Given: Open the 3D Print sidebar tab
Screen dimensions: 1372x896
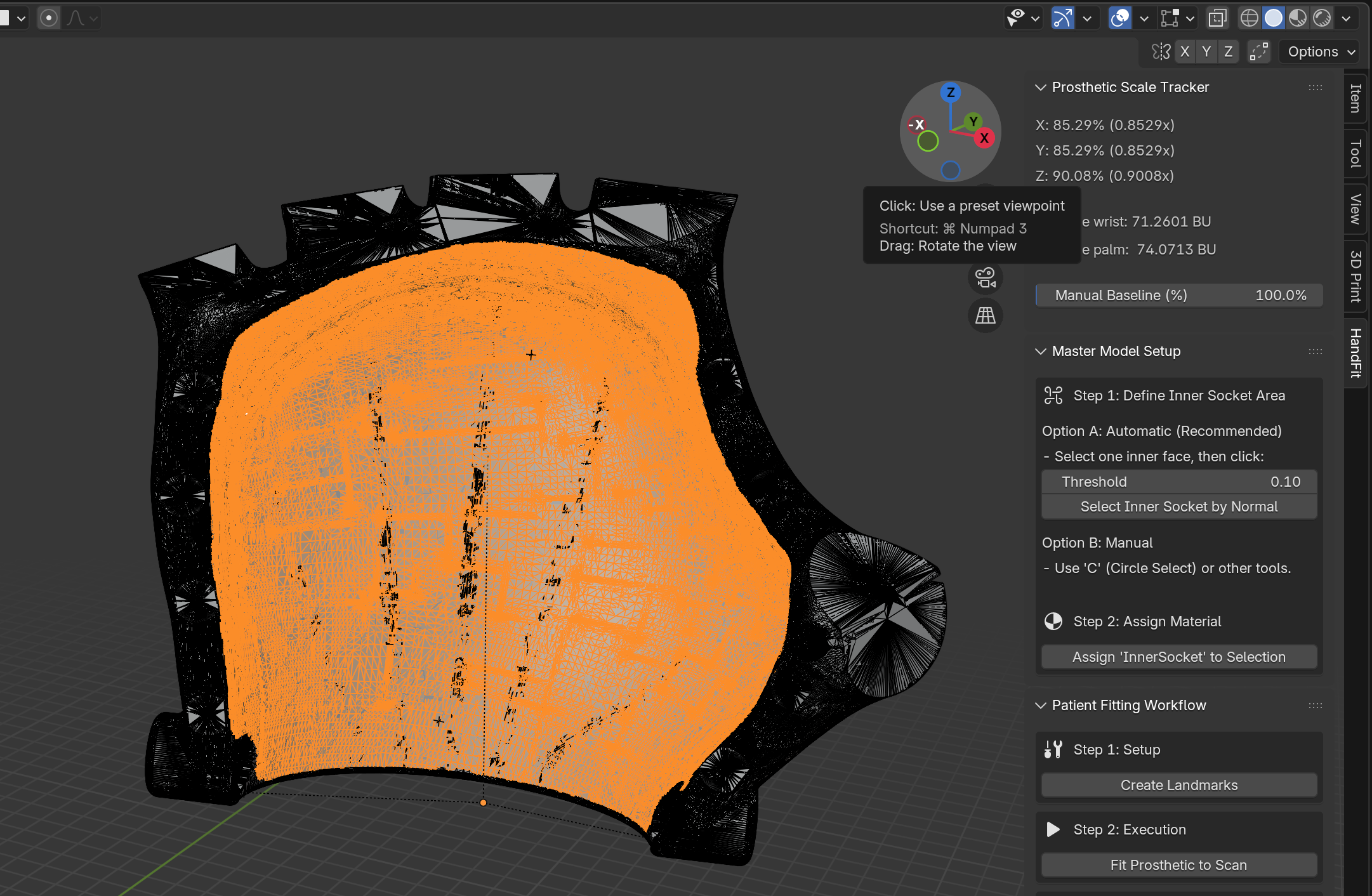Looking at the screenshot, I should tap(1356, 275).
